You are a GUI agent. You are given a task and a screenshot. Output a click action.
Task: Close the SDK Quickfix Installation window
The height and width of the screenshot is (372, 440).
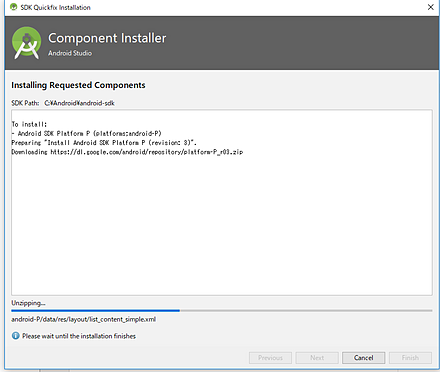click(x=431, y=7)
